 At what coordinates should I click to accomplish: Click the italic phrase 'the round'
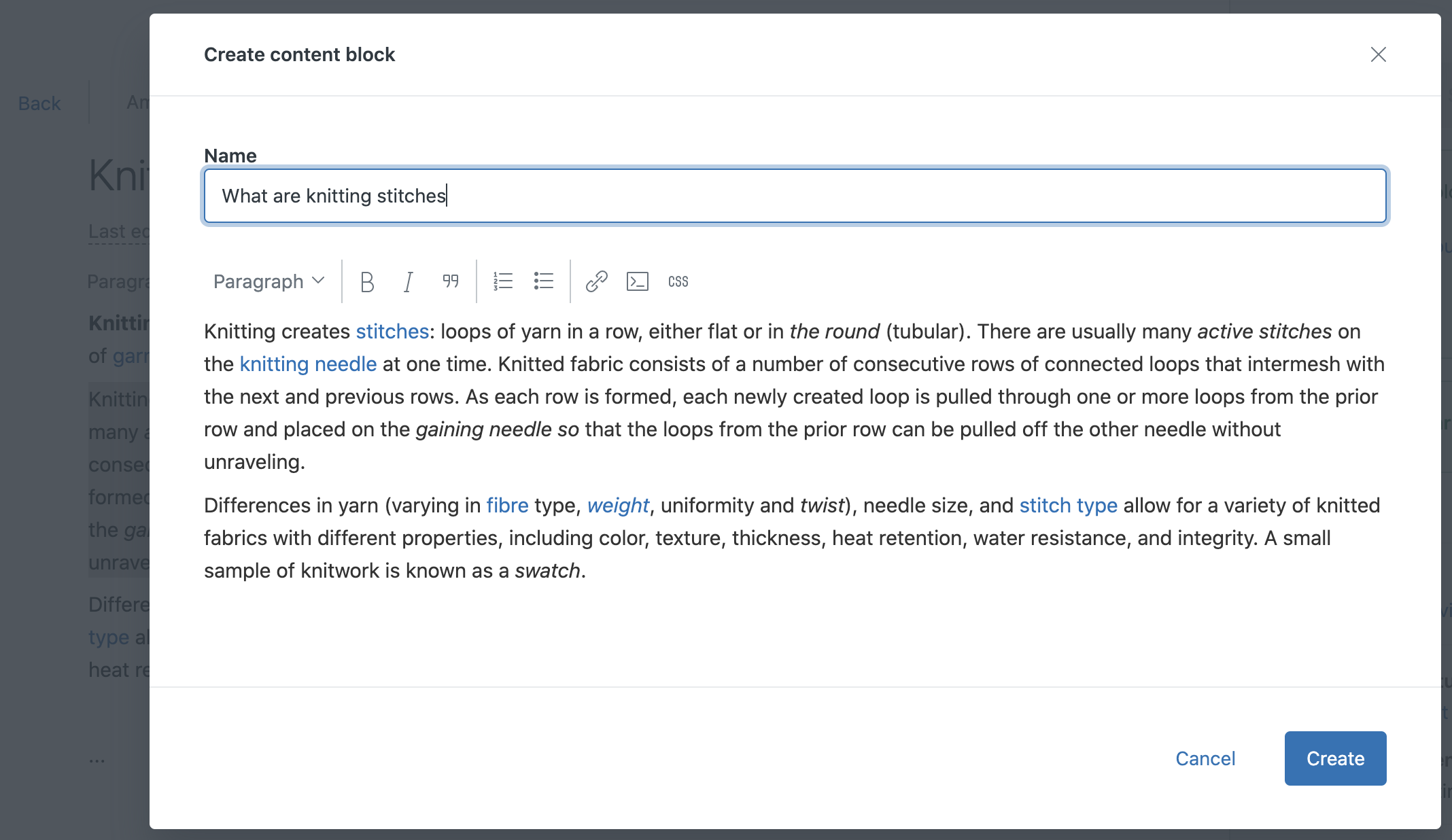pyautogui.click(x=835, y=332)
